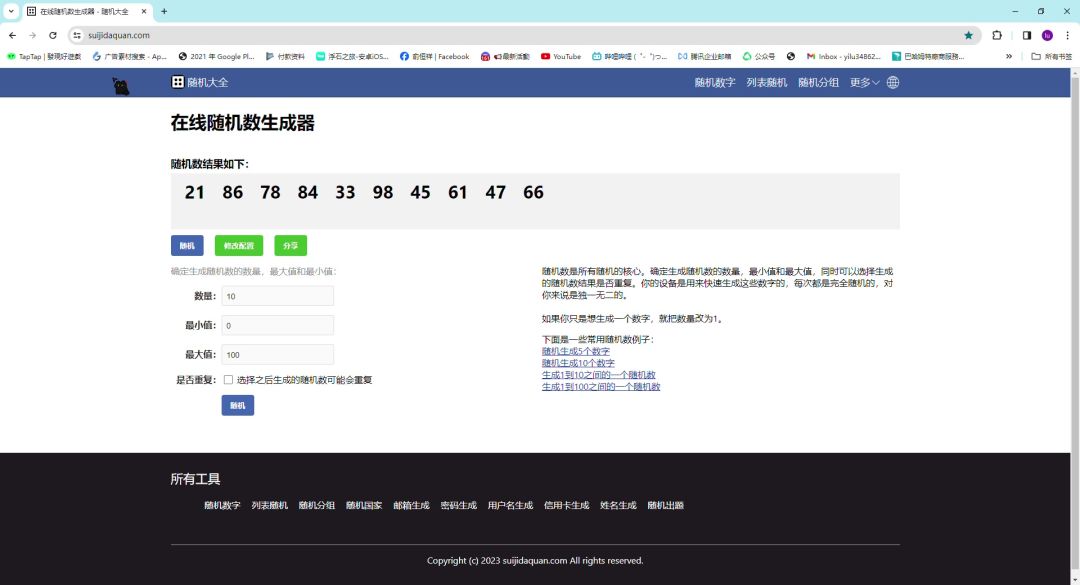
Task: Click the green 分享 button
Action: pyautogui.click(x=290, y=245)
